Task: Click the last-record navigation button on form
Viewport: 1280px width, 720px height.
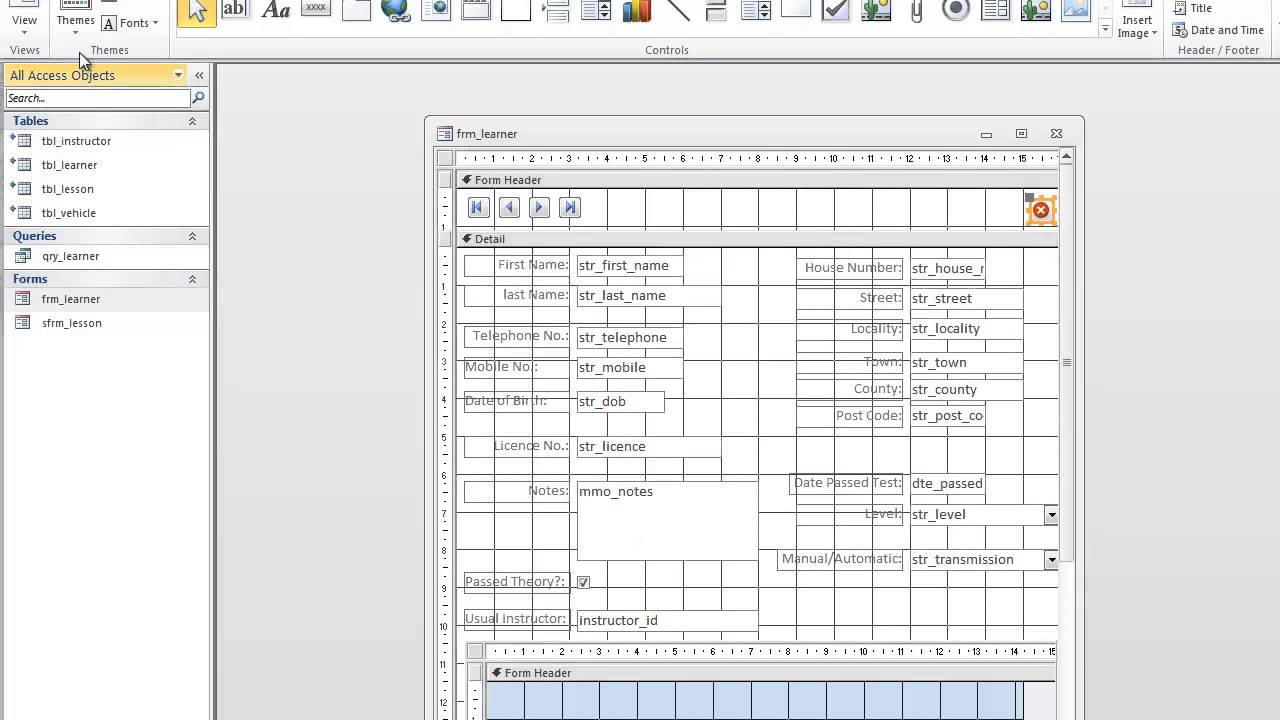Action: tap(570, 207)
